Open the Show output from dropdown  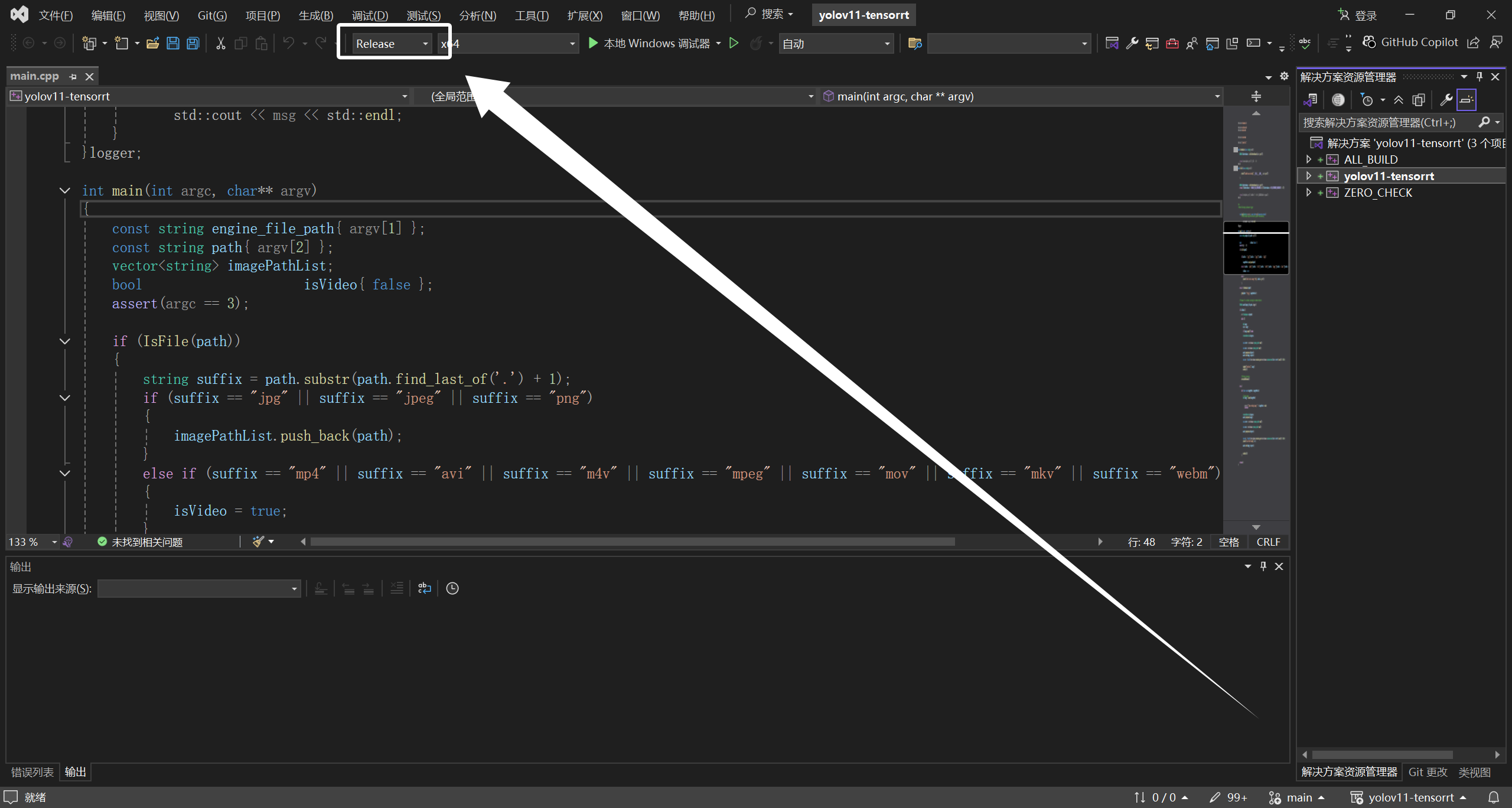coord(198,588)
